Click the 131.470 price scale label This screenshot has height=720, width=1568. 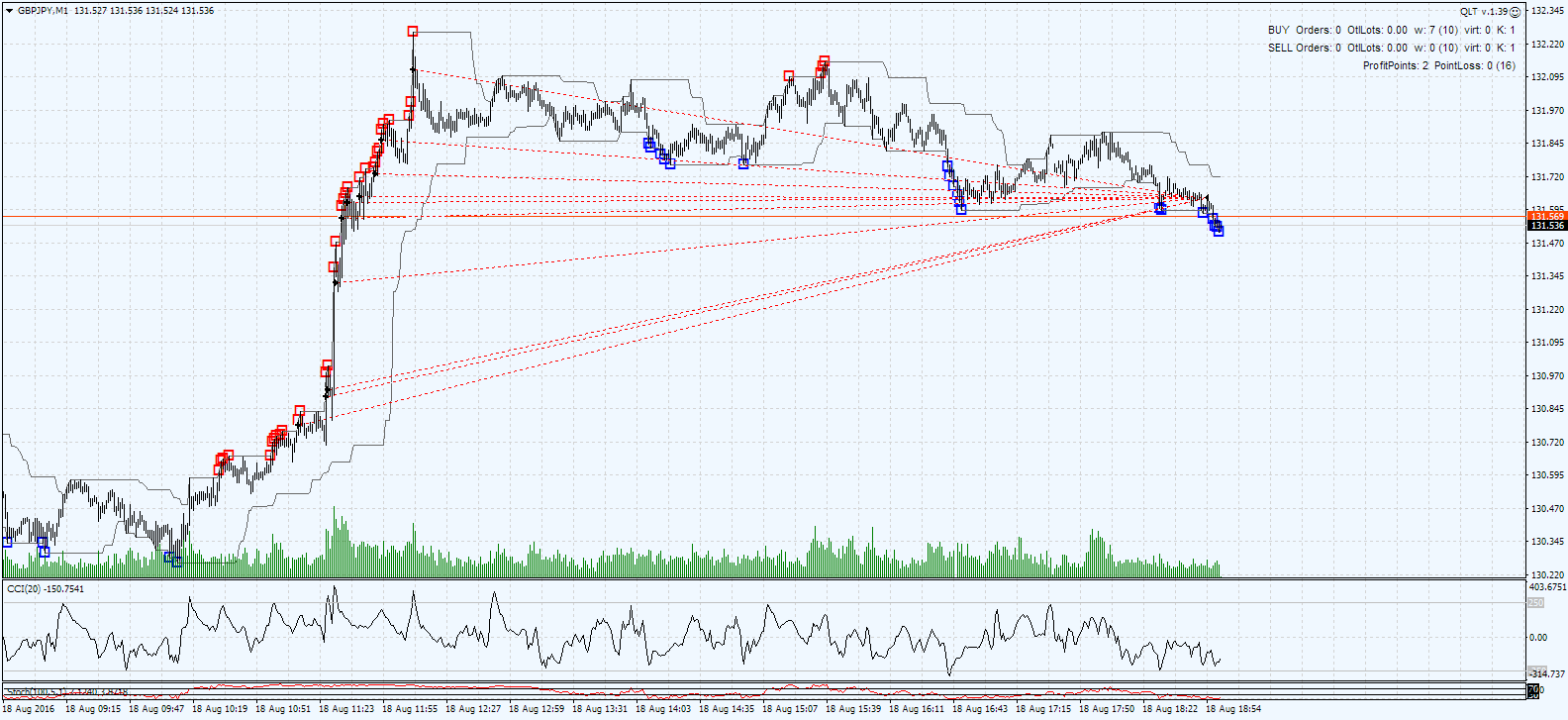(x=1547, y=244)
